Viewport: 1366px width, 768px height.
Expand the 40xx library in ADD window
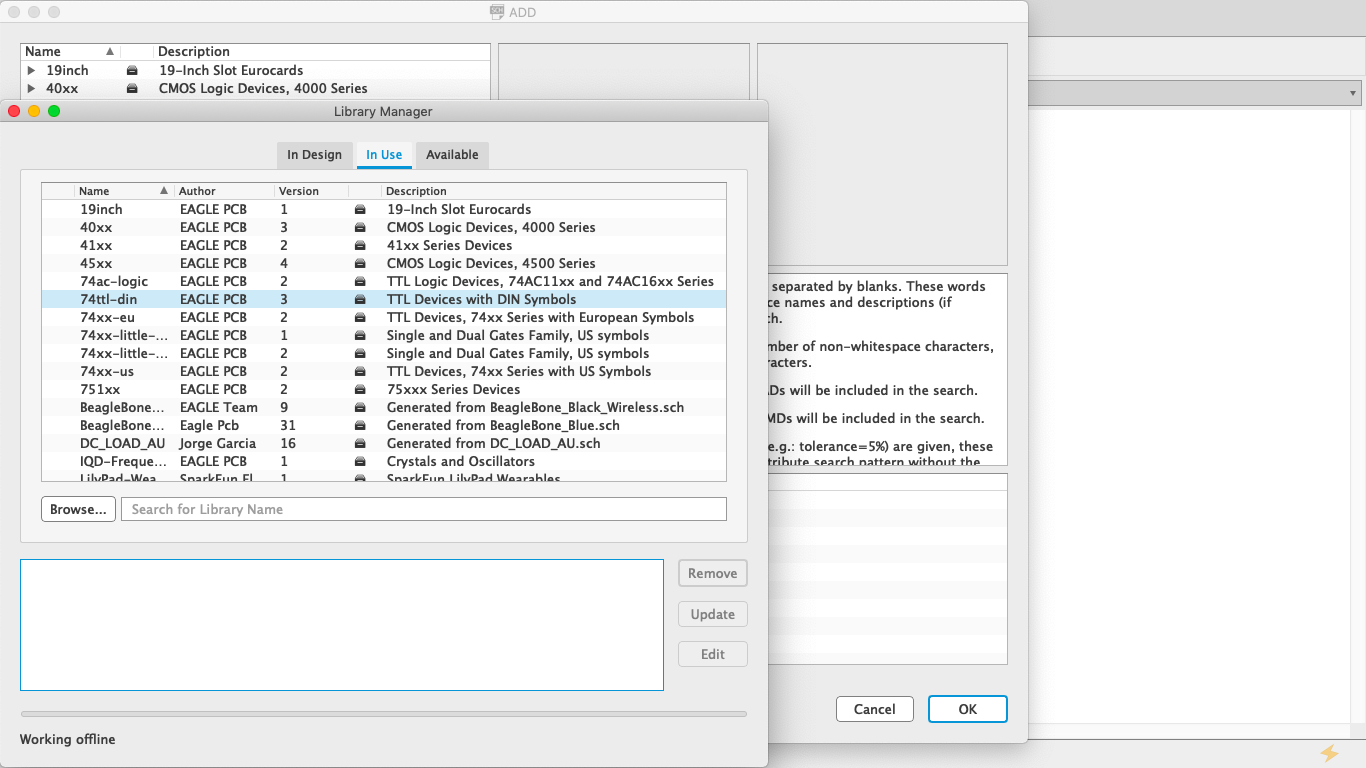point(31,89)
